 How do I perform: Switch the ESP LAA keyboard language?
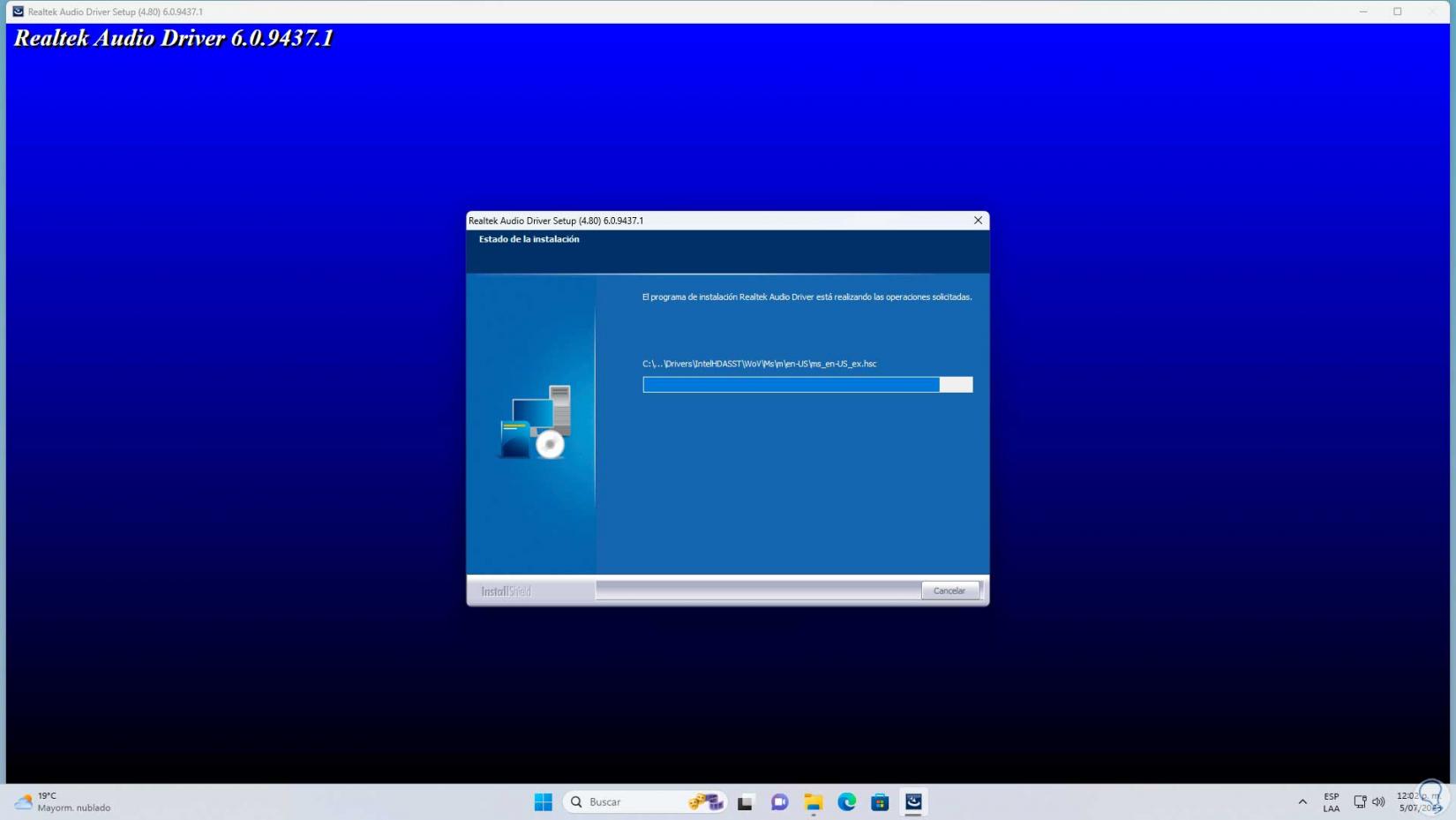(1332, 801)
